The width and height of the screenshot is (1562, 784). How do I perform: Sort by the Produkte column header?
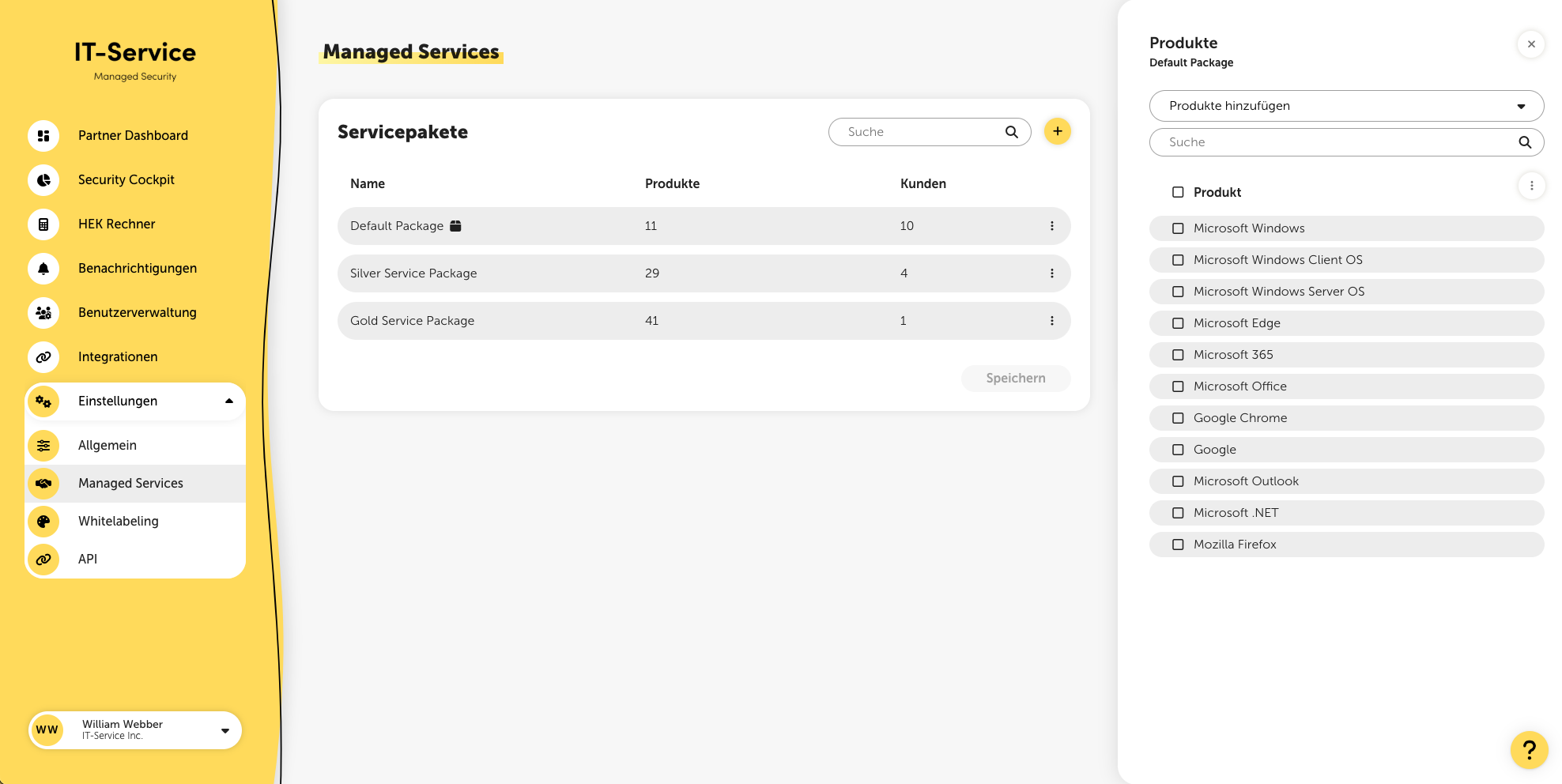tap(672, 184)
